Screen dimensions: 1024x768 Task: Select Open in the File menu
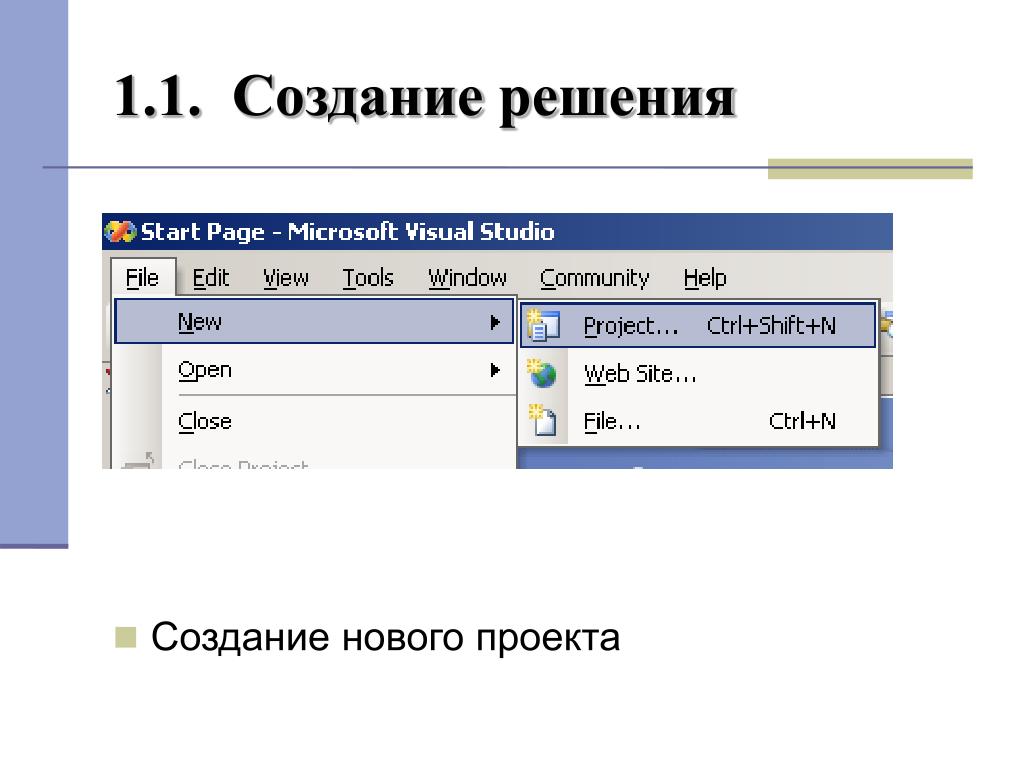(x=314, y=370)
